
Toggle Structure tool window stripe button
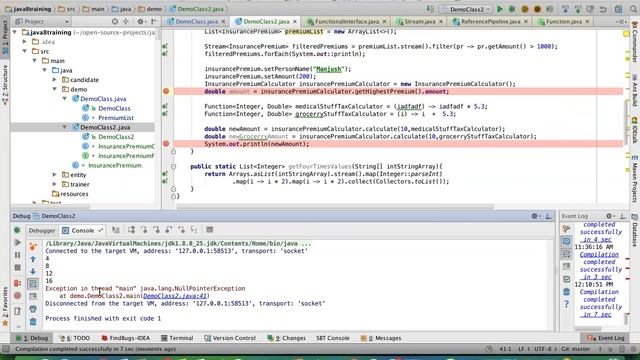click(5, 84)
